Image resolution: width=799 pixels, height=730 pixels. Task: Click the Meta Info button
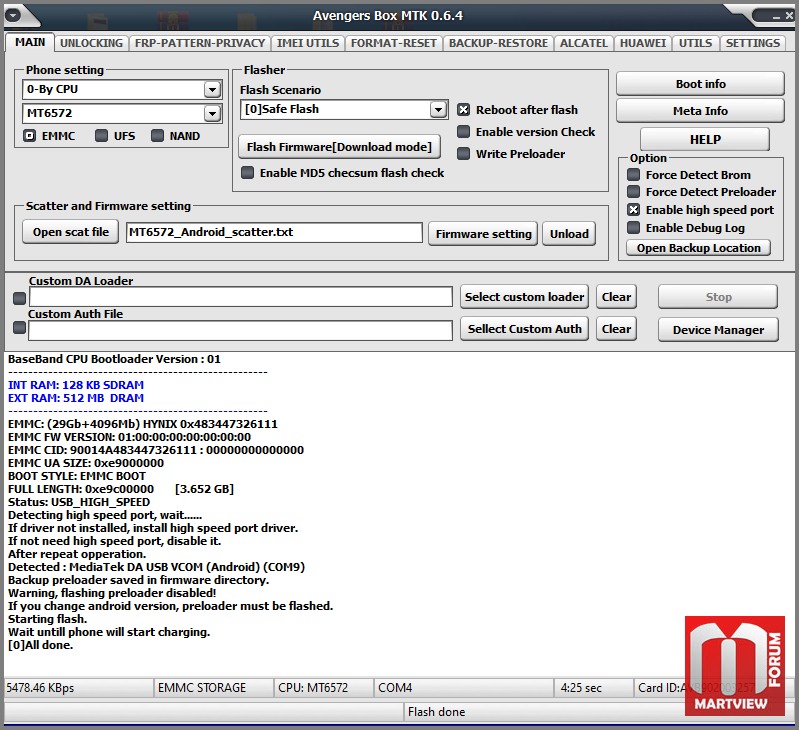[700, 111]
